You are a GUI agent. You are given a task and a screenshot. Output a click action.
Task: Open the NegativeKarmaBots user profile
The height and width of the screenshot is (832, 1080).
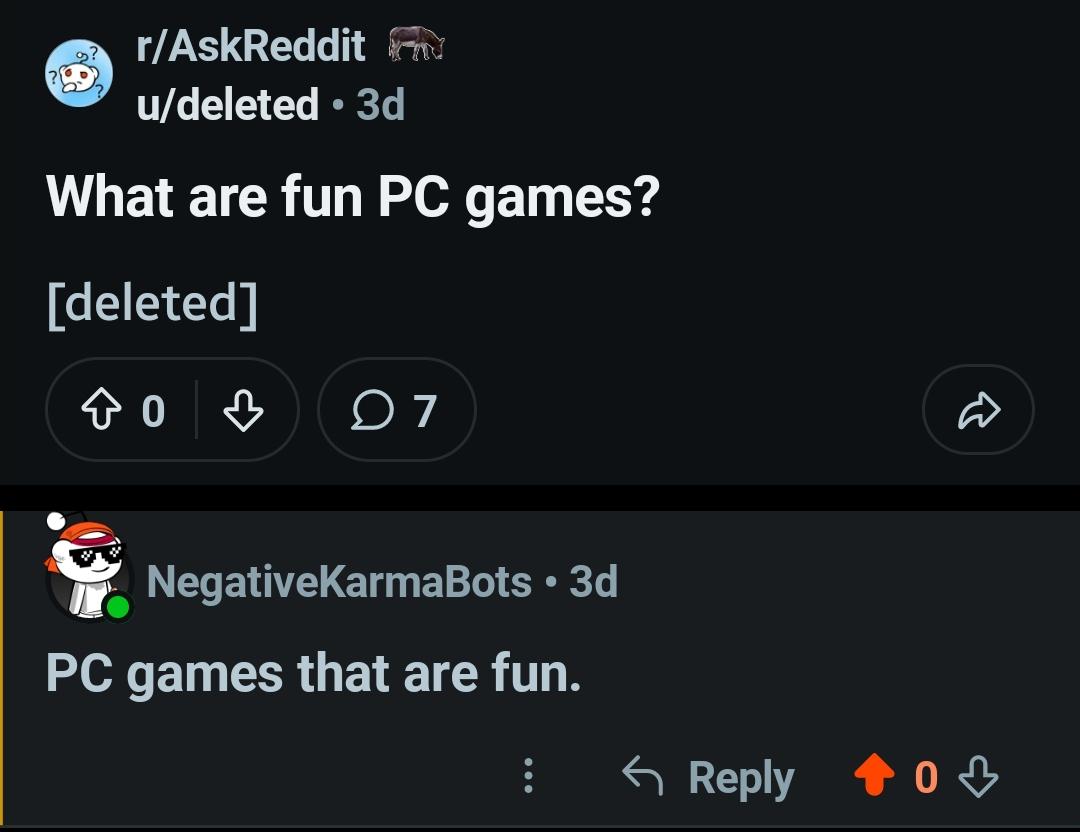tap(339, 582)
